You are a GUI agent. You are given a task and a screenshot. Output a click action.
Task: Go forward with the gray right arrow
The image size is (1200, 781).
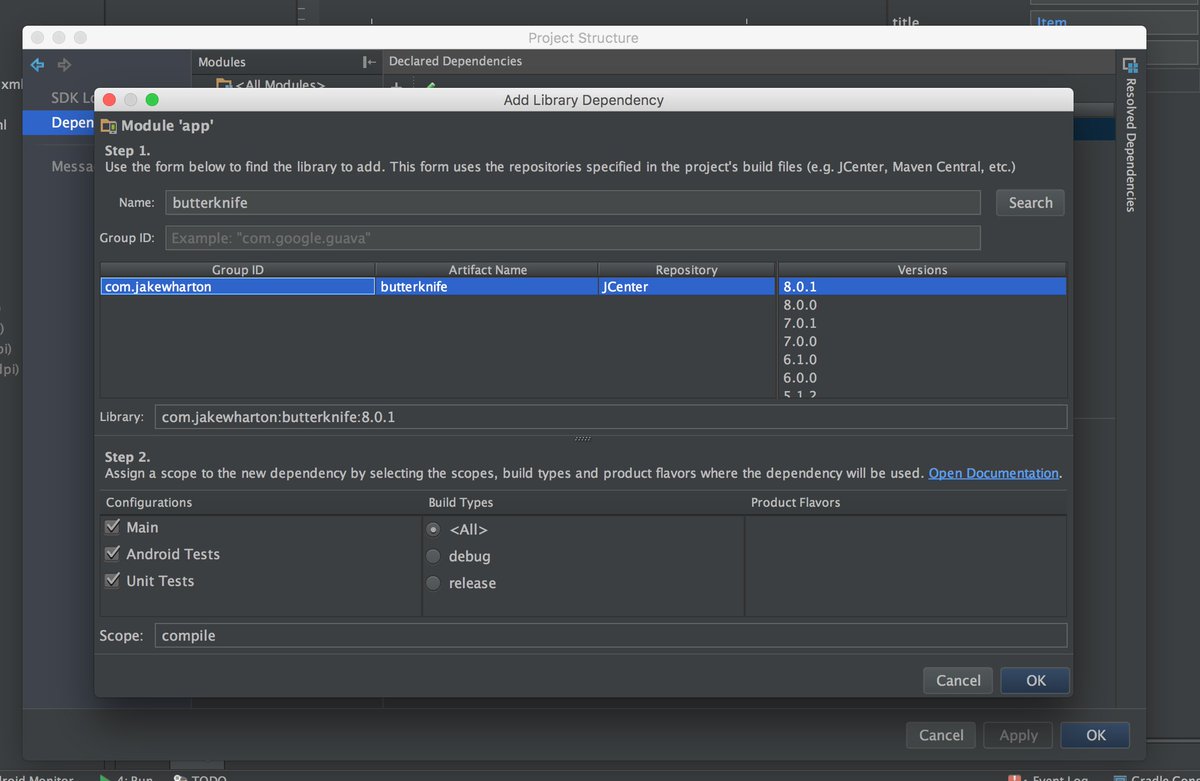tap(65, 65)
